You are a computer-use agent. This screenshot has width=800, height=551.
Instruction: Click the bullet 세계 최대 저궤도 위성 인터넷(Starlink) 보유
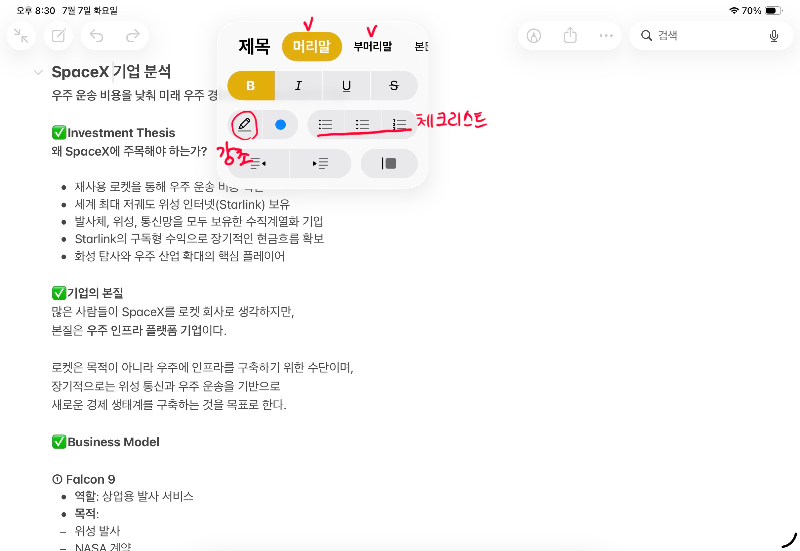[182, 205]
